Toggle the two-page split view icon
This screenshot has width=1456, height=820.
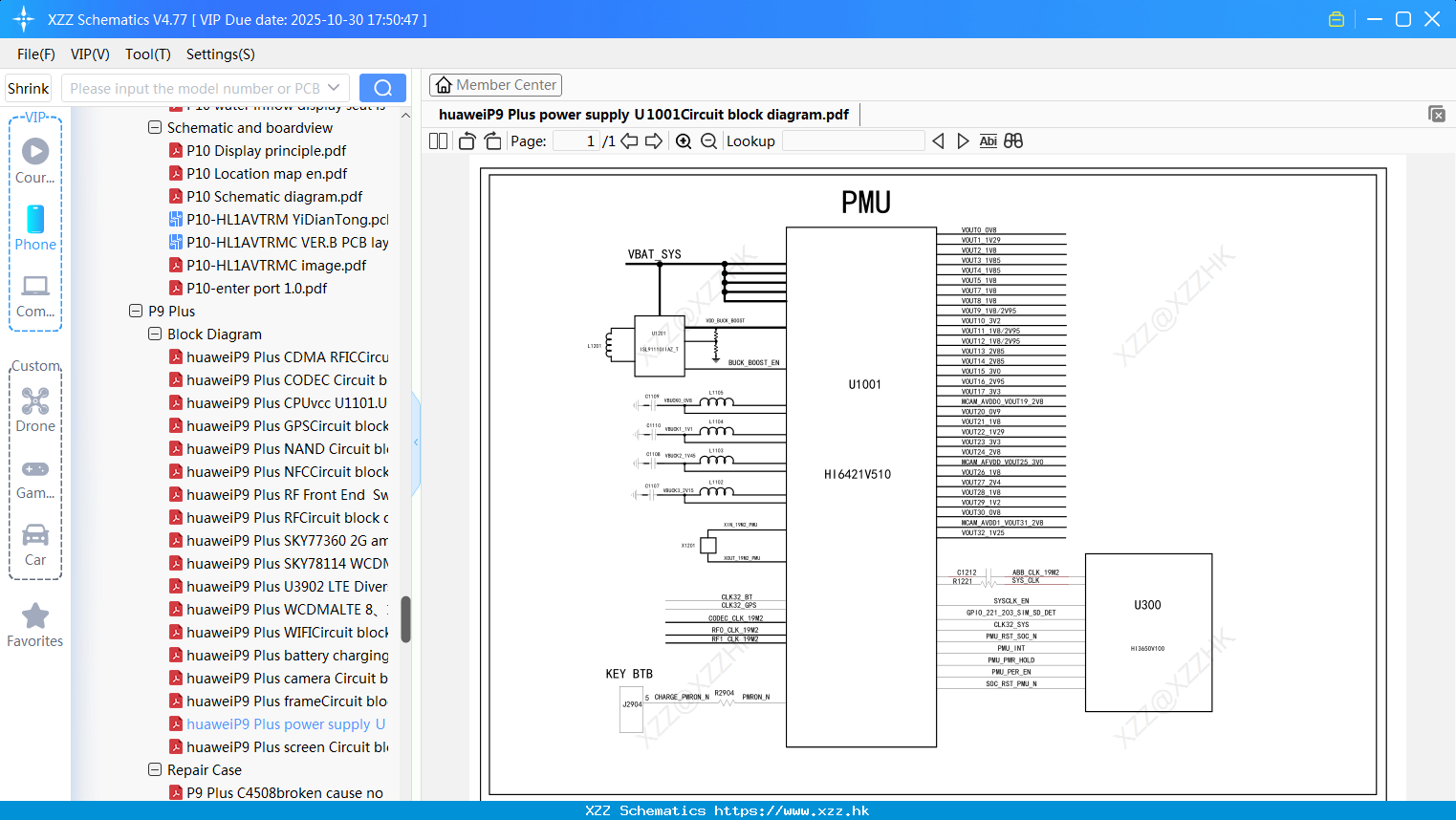point(439,140)
